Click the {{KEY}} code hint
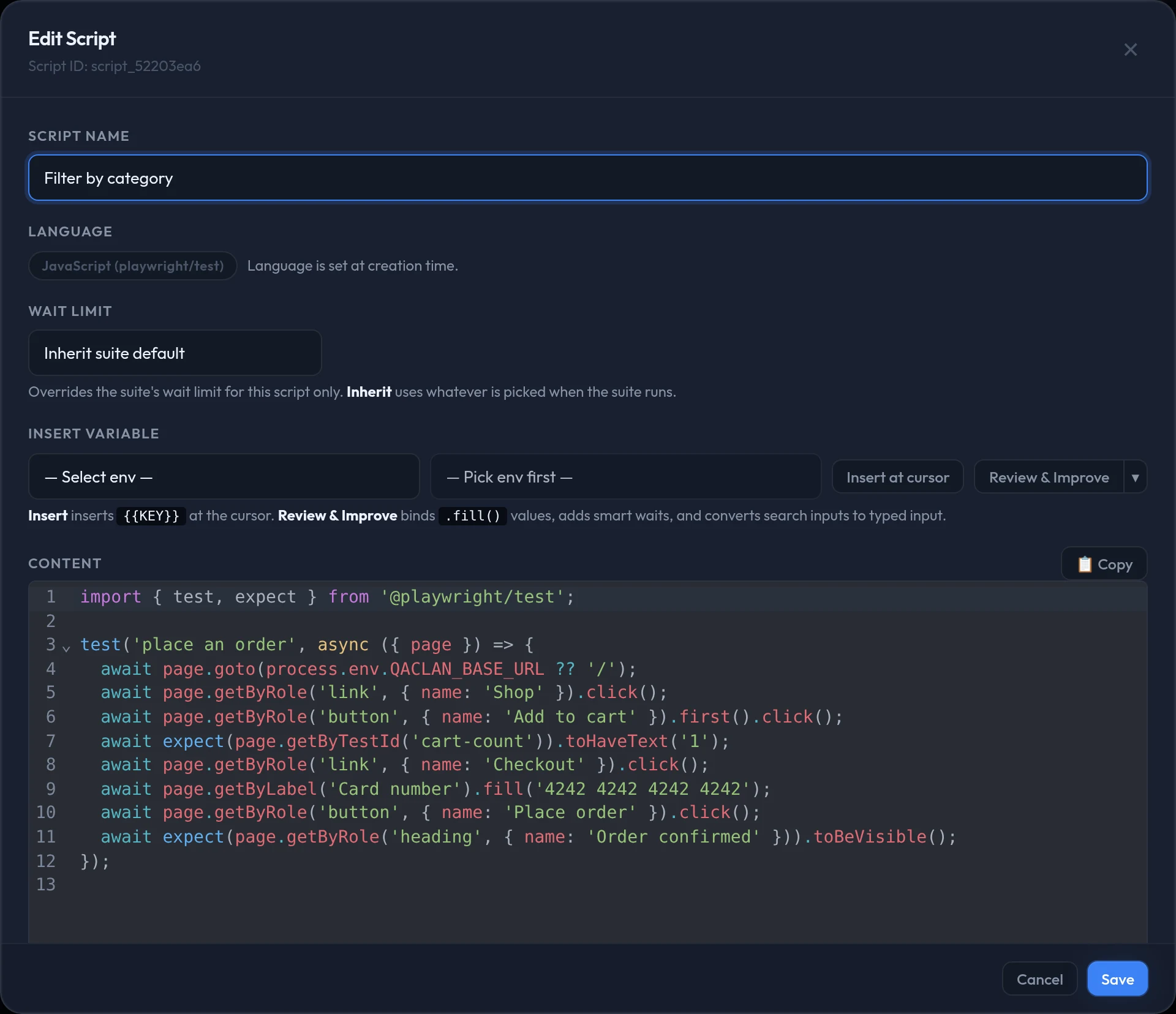This screenshot has height=1014, width=1176. [151, 516]
